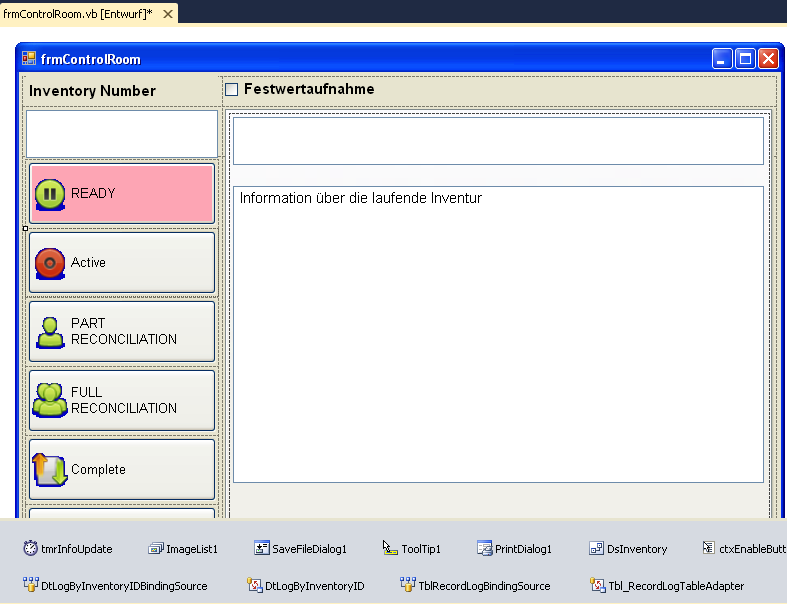Select the DsInventory dataset icon
Viewport: 787px width, 604px height.
596,548
